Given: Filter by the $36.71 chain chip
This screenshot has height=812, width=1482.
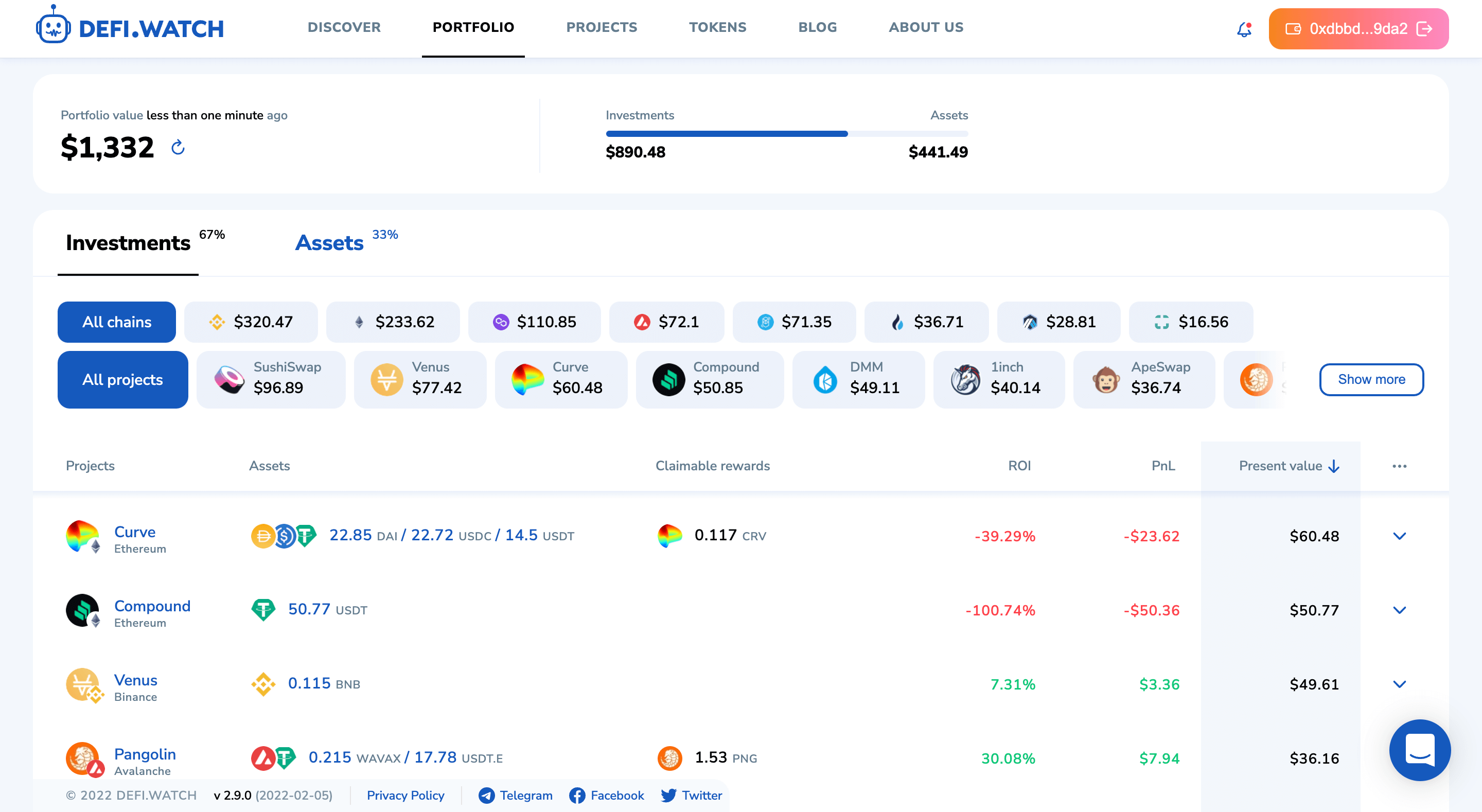Looking at the screenshot, I should click(926, 322).
